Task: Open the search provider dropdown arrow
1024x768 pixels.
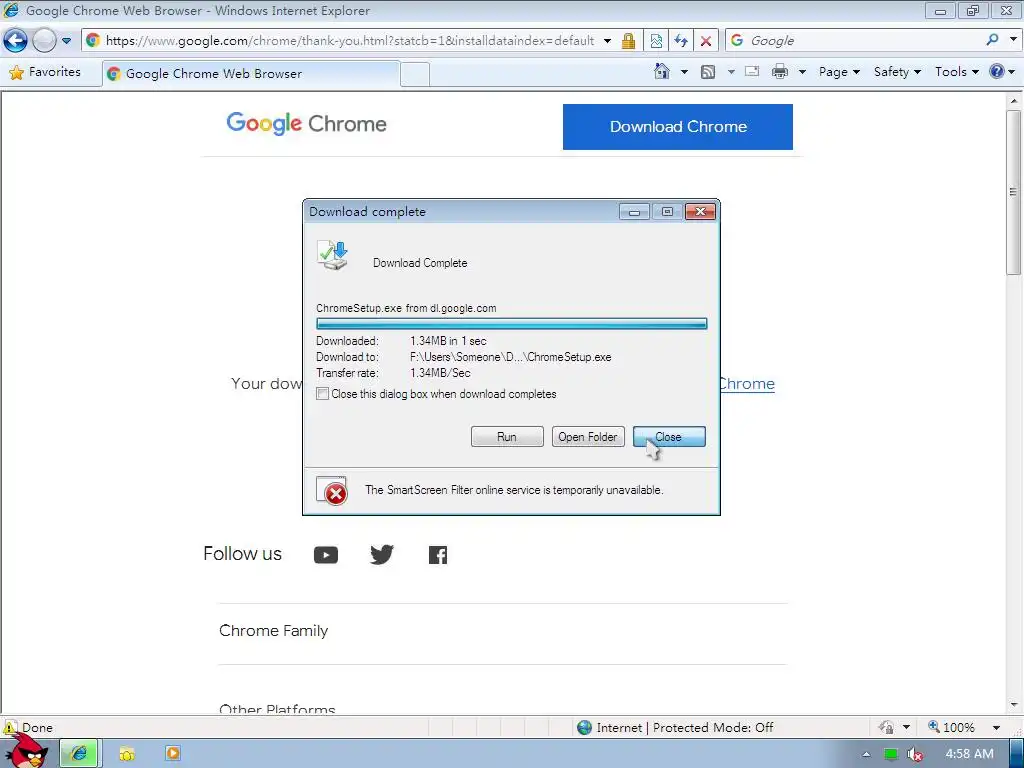Action: point(1013,39)
